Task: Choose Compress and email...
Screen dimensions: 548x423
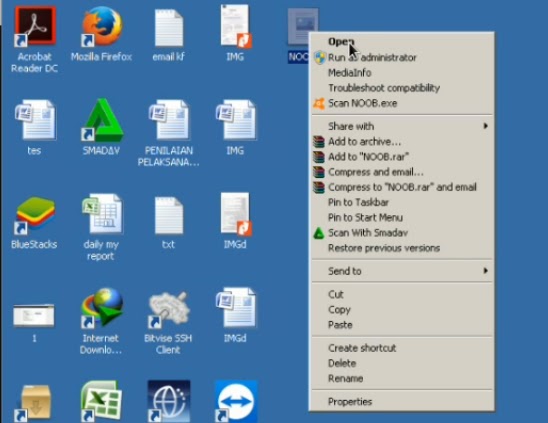Action: 402,172
